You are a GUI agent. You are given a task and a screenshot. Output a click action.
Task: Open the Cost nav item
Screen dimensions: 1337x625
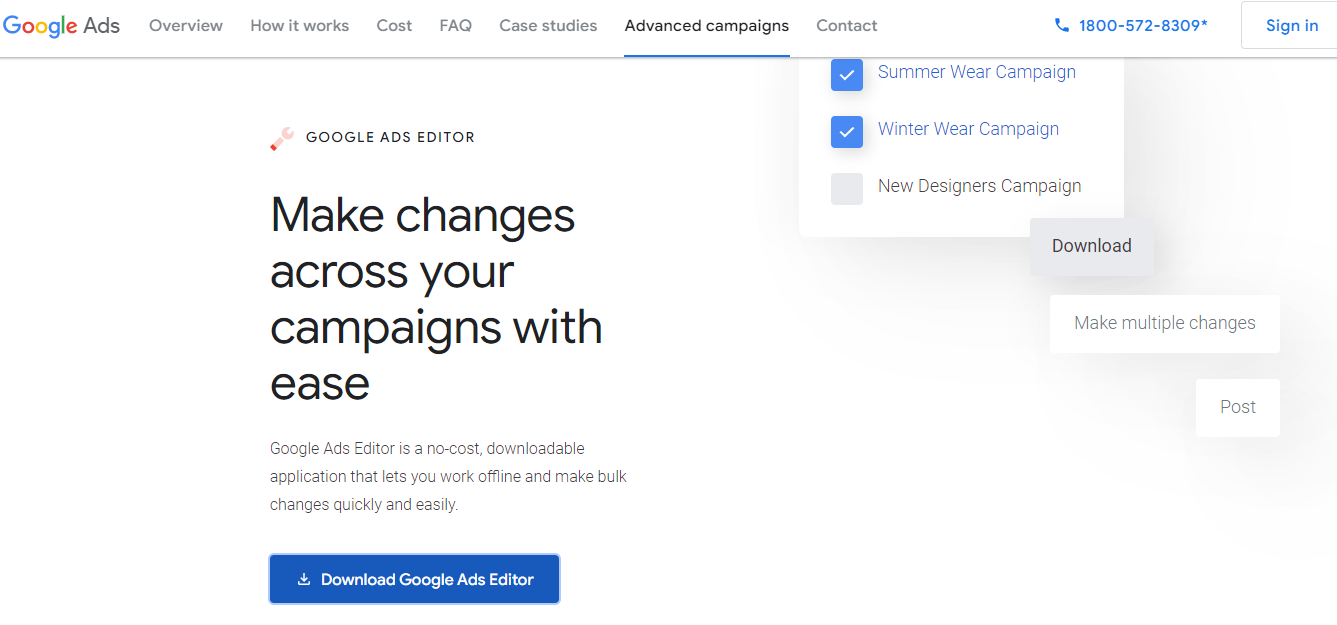point(394,26)
